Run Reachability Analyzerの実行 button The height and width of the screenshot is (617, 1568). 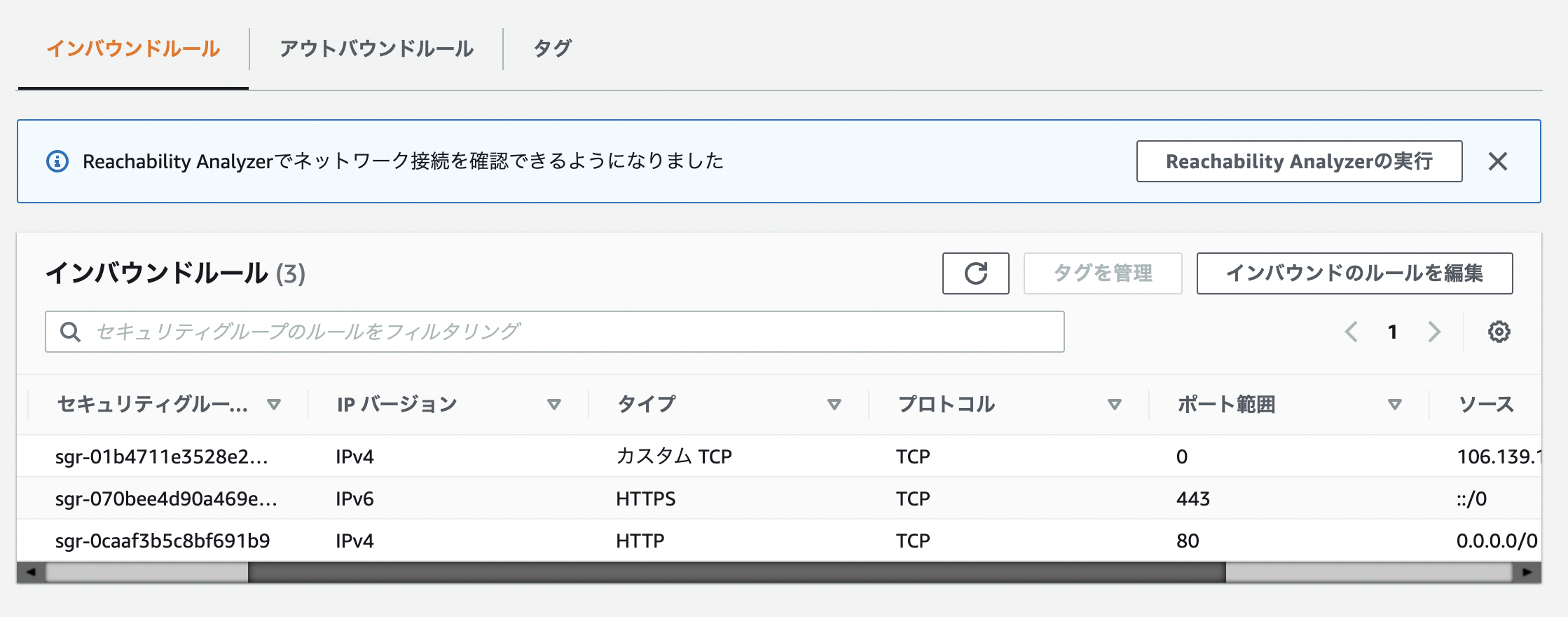[x=1299, y=161]
